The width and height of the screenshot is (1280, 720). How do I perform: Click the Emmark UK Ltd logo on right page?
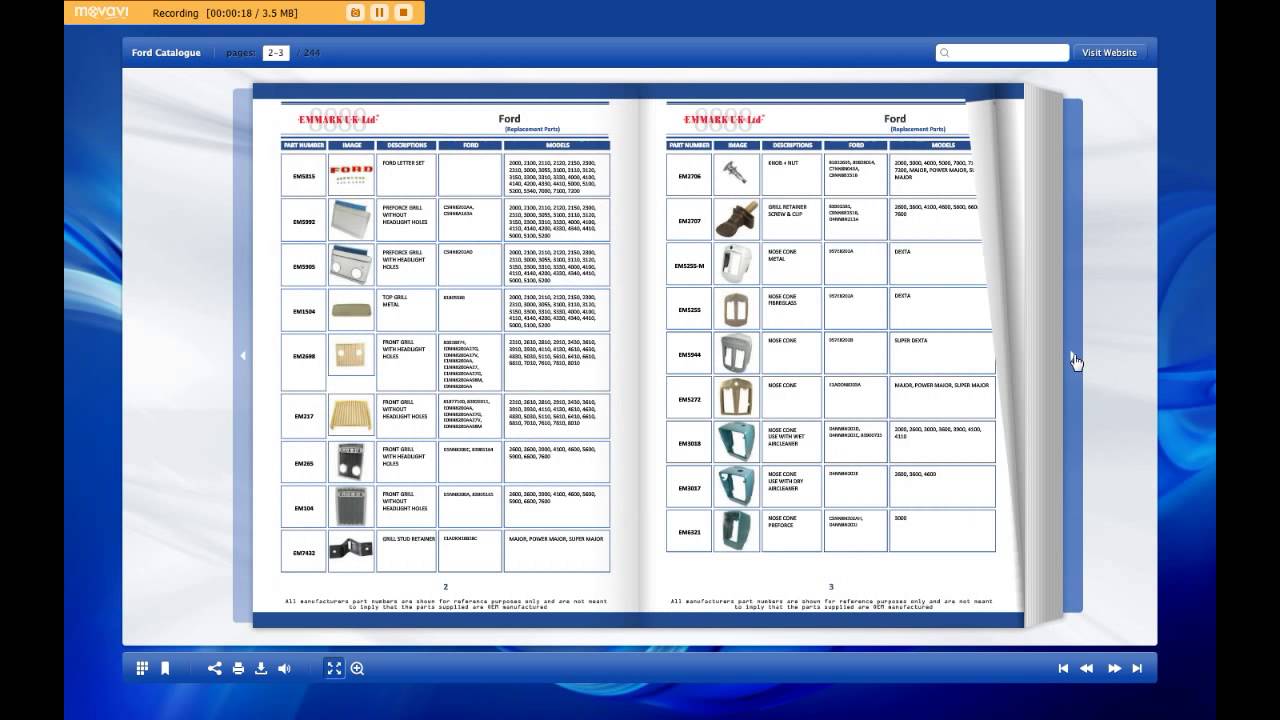724,119
